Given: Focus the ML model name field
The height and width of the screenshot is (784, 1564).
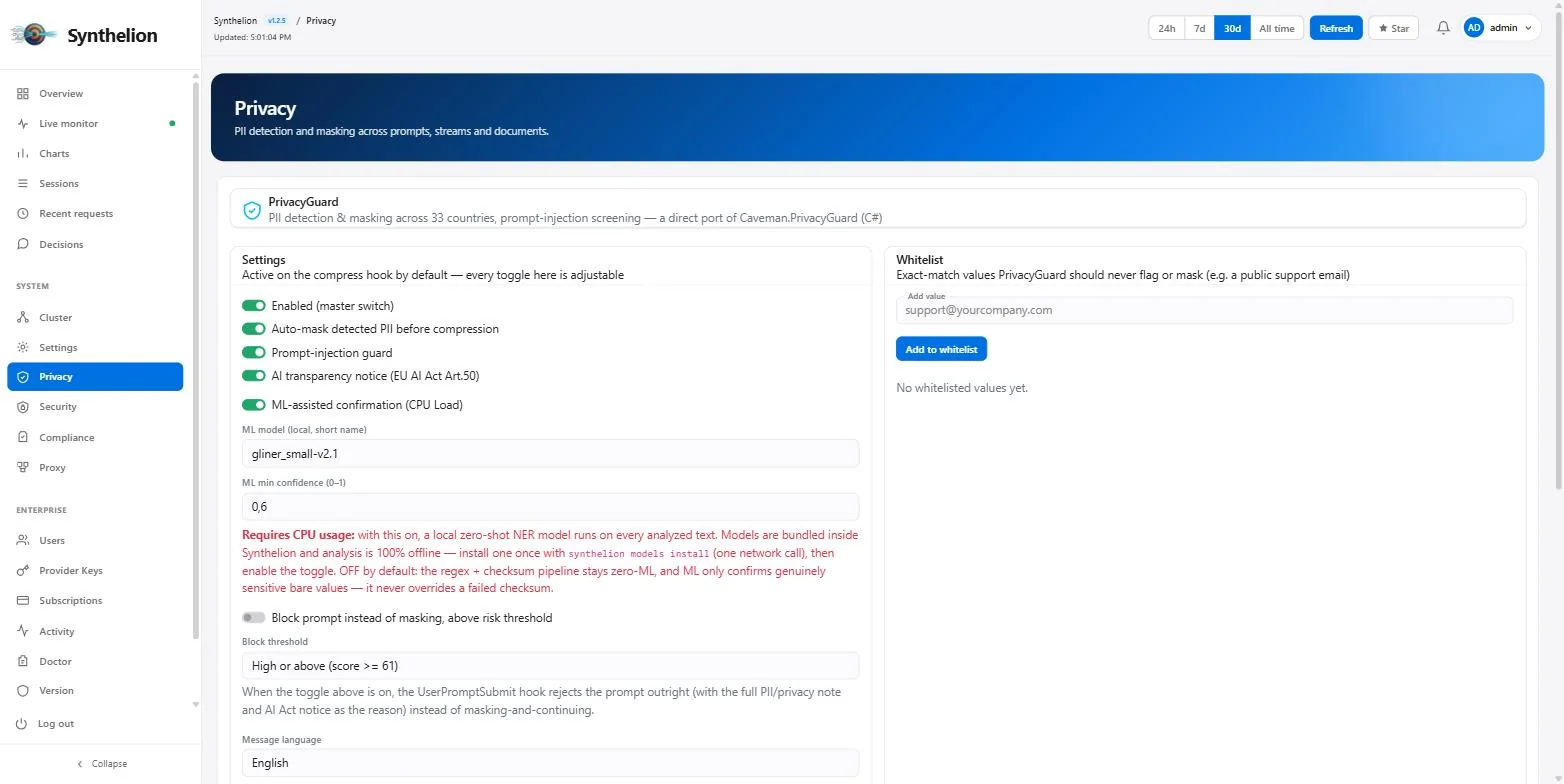Looking at the screenshot, I should [x=550, y=453].
